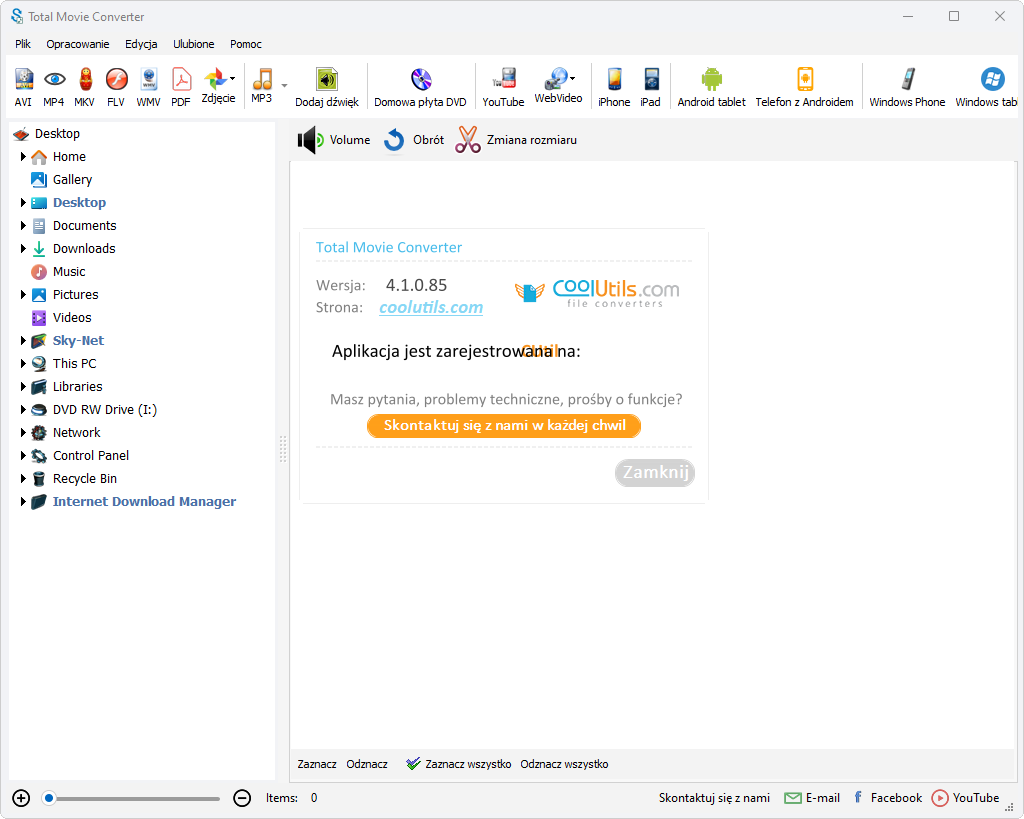Open YouTube link in status bar
This screenshot has height=819, width=1024.
point(965,798)
